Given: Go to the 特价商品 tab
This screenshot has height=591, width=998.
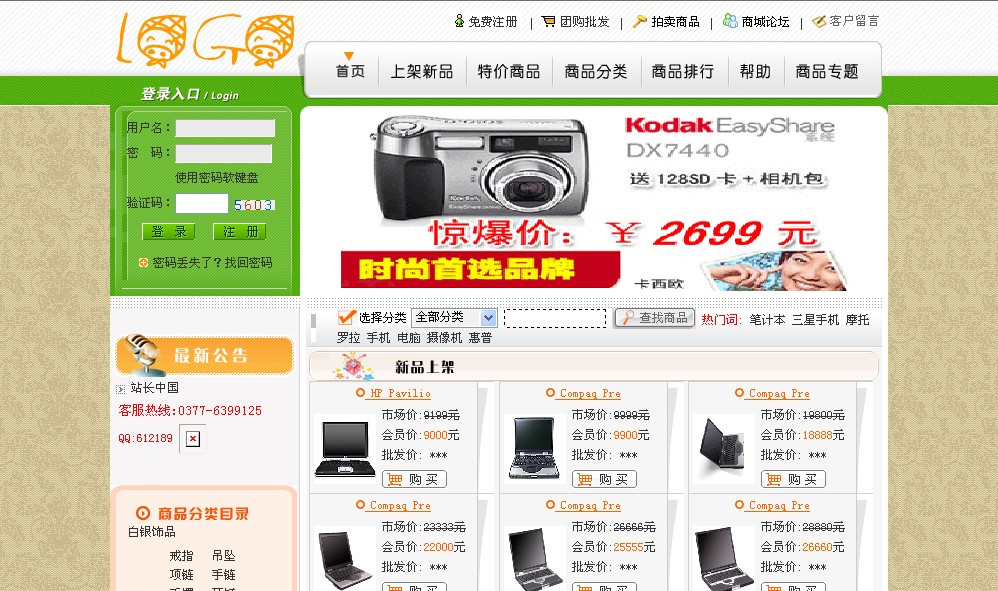Looking at the screenshot, I should [509, 71].
